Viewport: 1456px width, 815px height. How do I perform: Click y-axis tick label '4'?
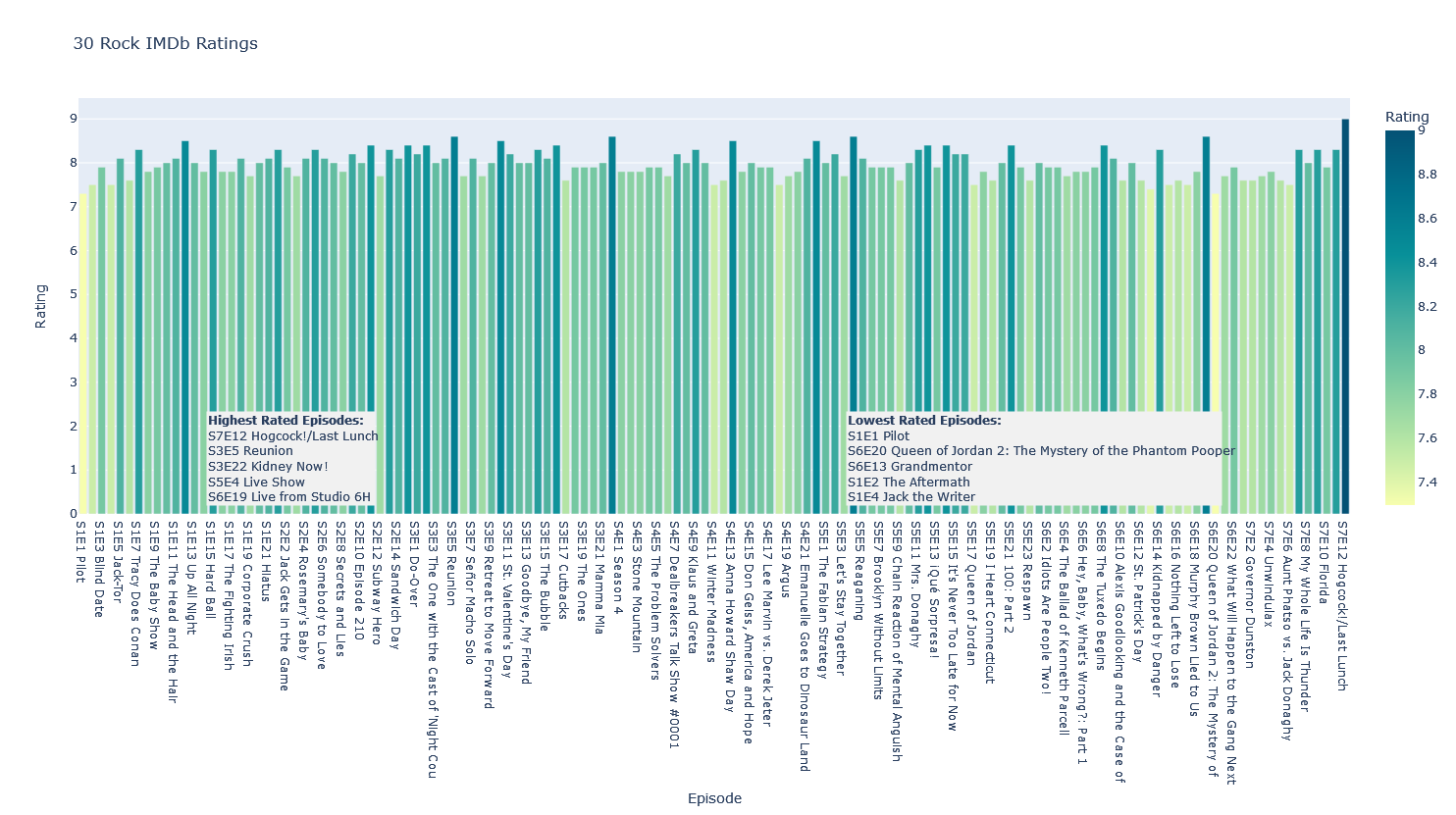[73, 338]
